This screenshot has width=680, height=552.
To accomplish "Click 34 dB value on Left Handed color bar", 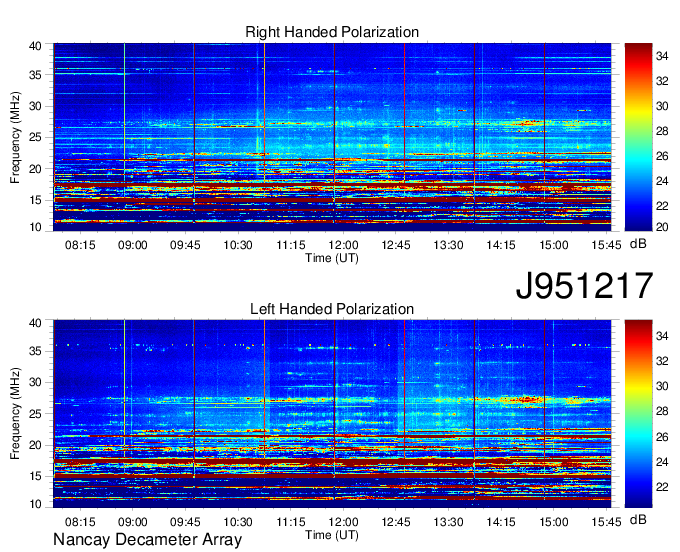I will (662, 336).
